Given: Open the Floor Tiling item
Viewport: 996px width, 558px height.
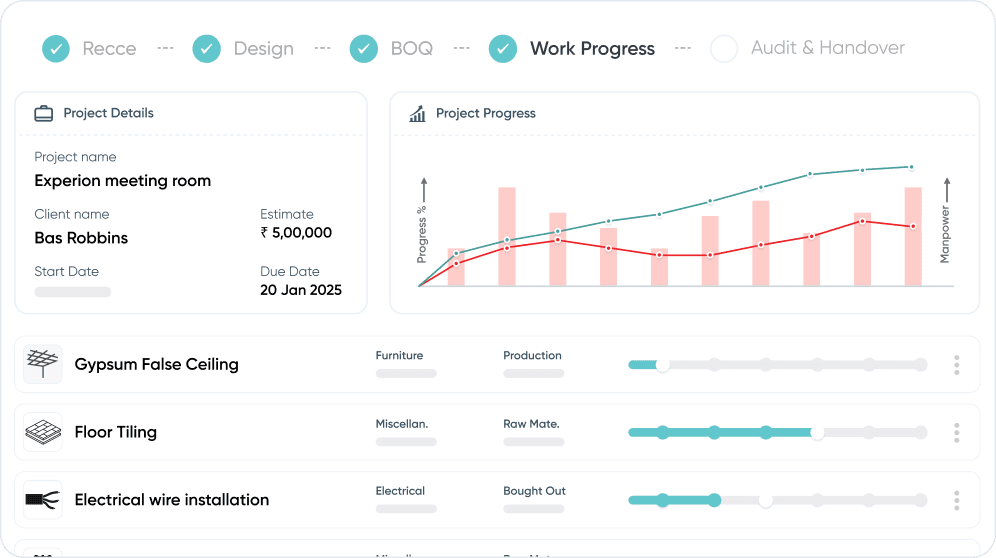Looking at the screenshot, I should (115, 432).
